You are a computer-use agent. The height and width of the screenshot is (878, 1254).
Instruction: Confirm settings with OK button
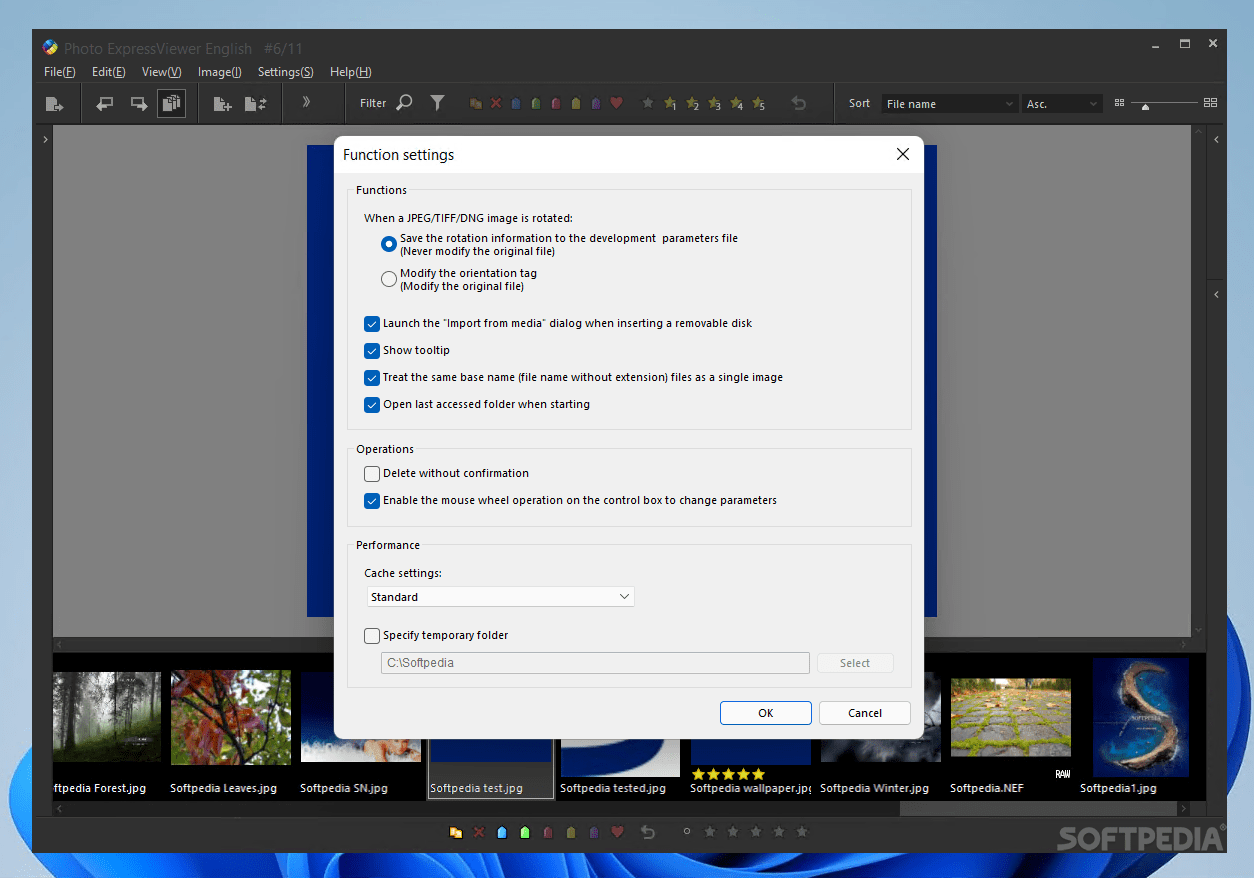pos(766,713)
